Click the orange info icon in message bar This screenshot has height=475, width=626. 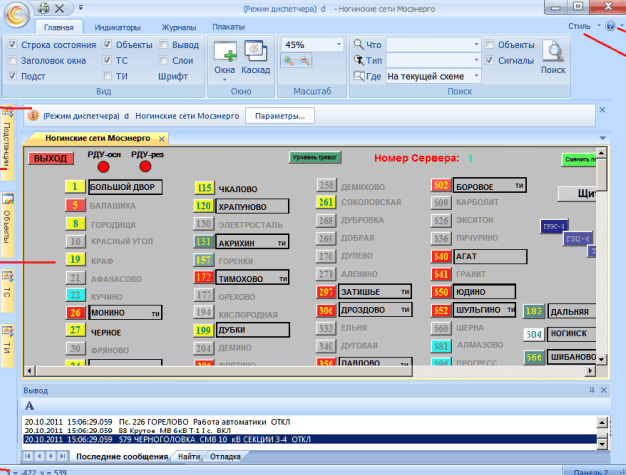pyautogui.click(x=31, y=116)
